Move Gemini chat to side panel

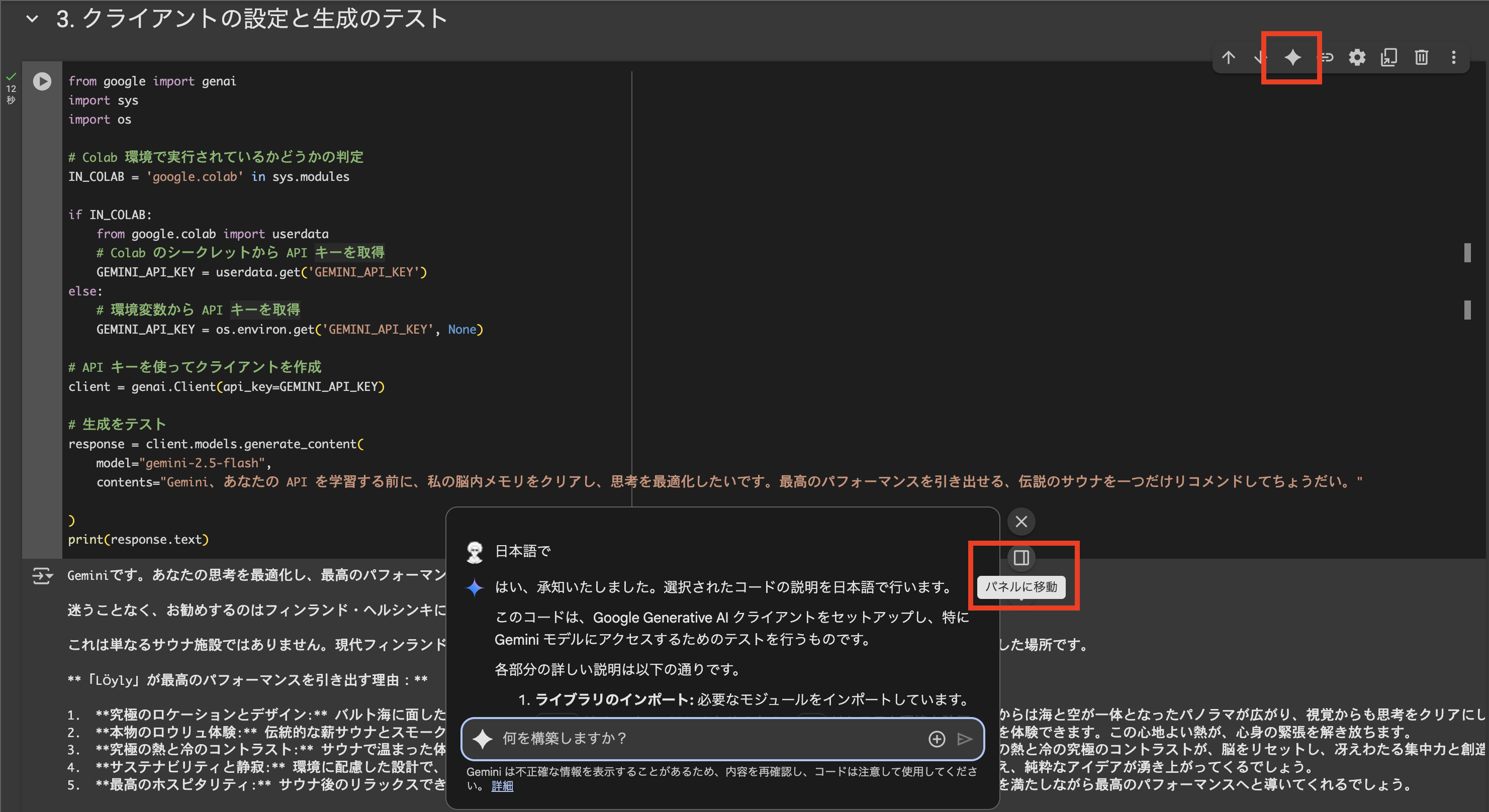tap(1021, 558)
